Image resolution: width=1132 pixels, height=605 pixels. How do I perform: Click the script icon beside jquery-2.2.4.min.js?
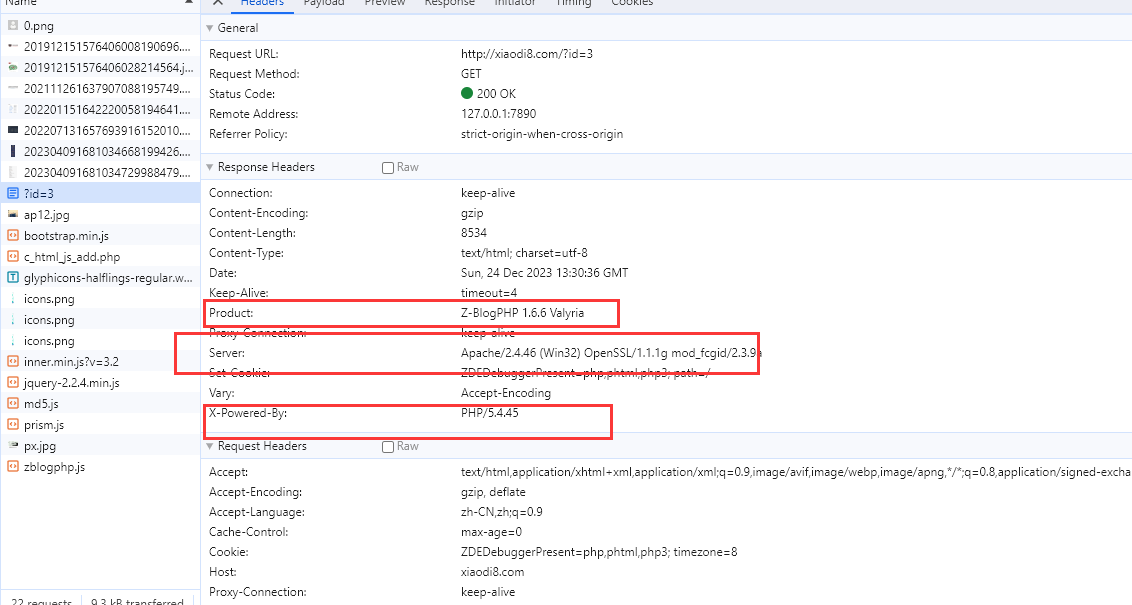(13, 383)
